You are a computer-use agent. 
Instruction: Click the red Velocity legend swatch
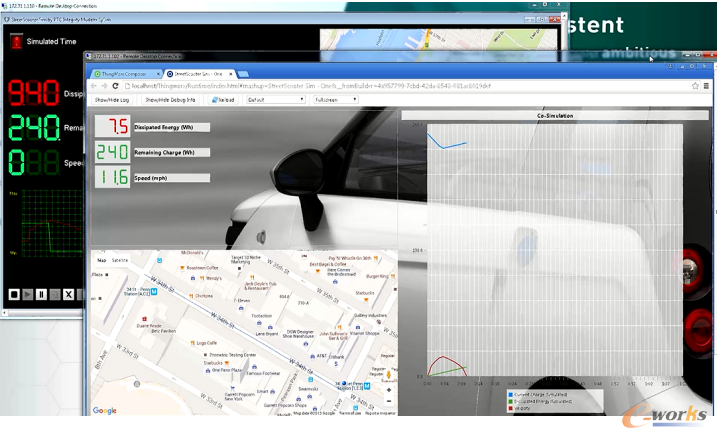[x=510, y=408]
